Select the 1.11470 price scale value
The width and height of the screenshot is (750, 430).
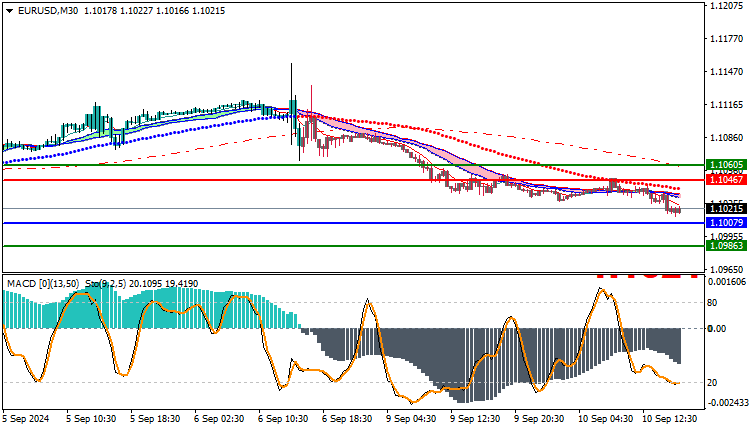point(727,72)
